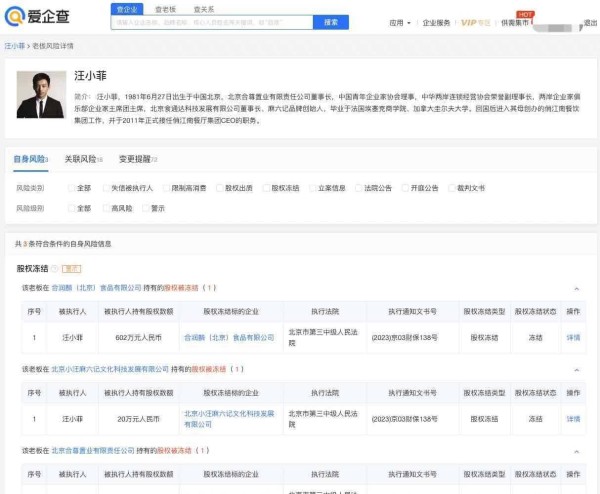
Task: Open 北京合尊置业有限责任公司 link in section header
Action: tap(93, 451)
